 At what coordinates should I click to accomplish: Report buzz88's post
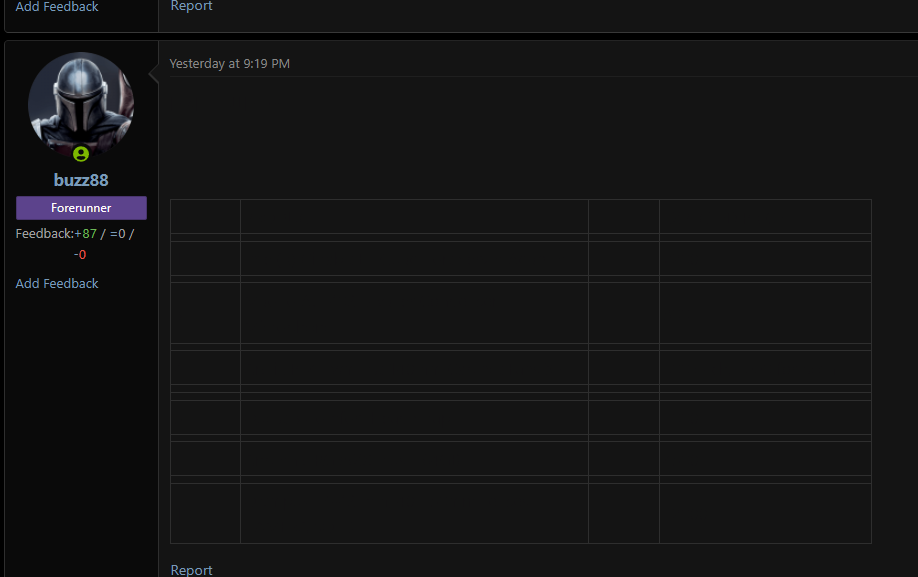pyautogui.click(x=191, y=569)
